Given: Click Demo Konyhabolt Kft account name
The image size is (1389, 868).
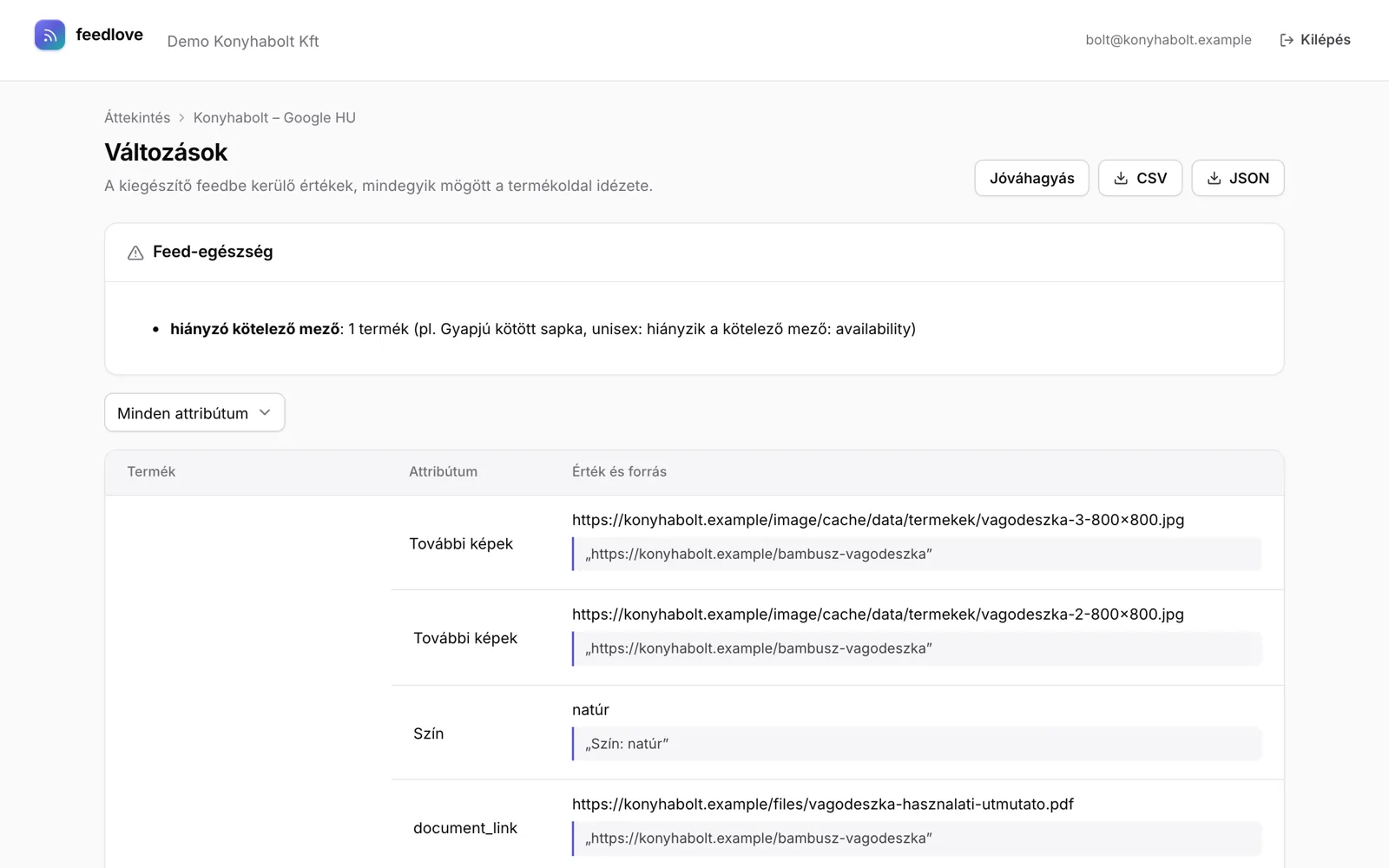Looking at the screenshot, I should click(x=243, y=42).
